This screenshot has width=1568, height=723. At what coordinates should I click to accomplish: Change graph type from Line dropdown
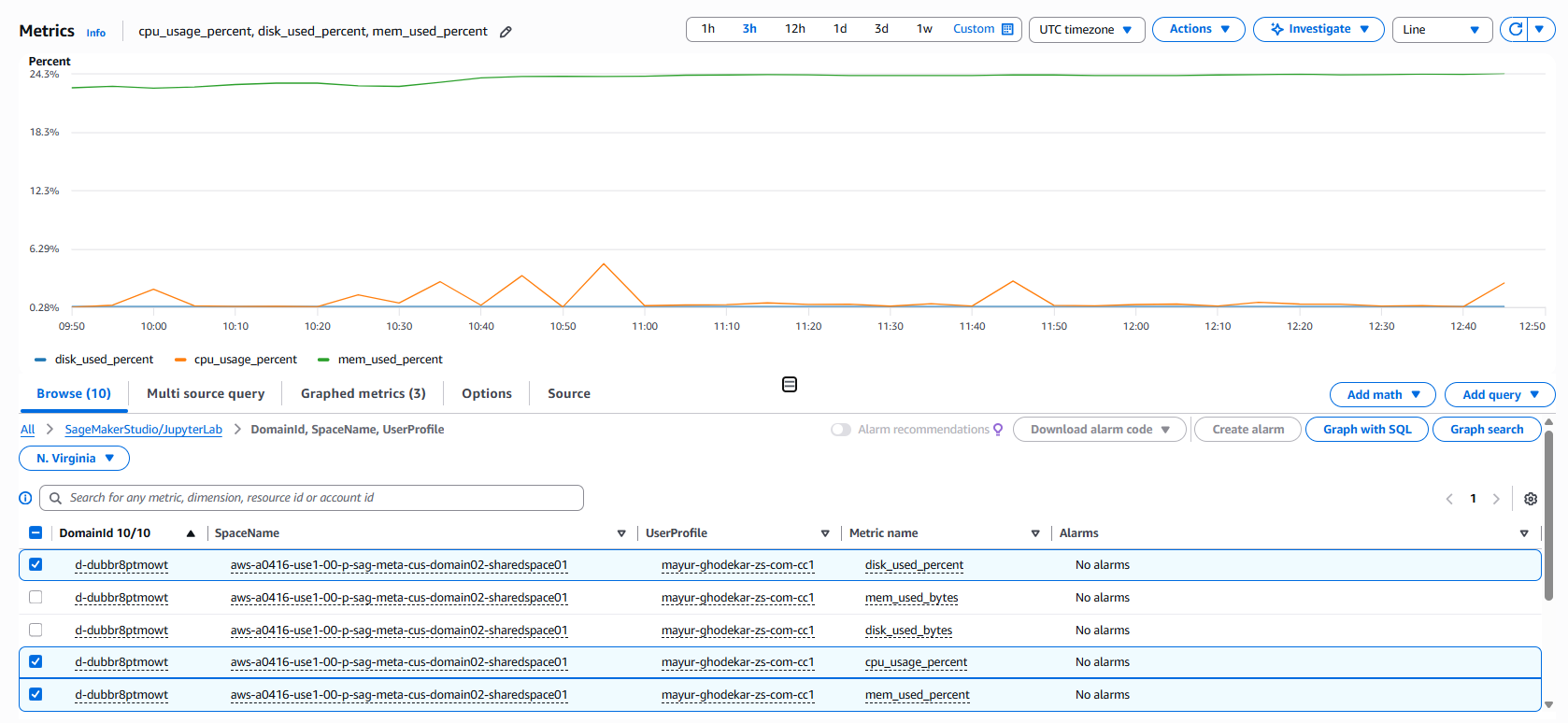(x=1443, y=30)
